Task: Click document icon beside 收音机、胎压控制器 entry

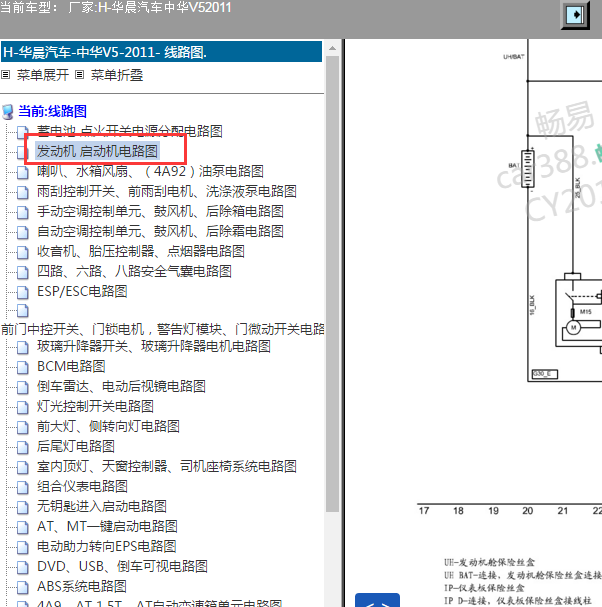Action: 22,252
